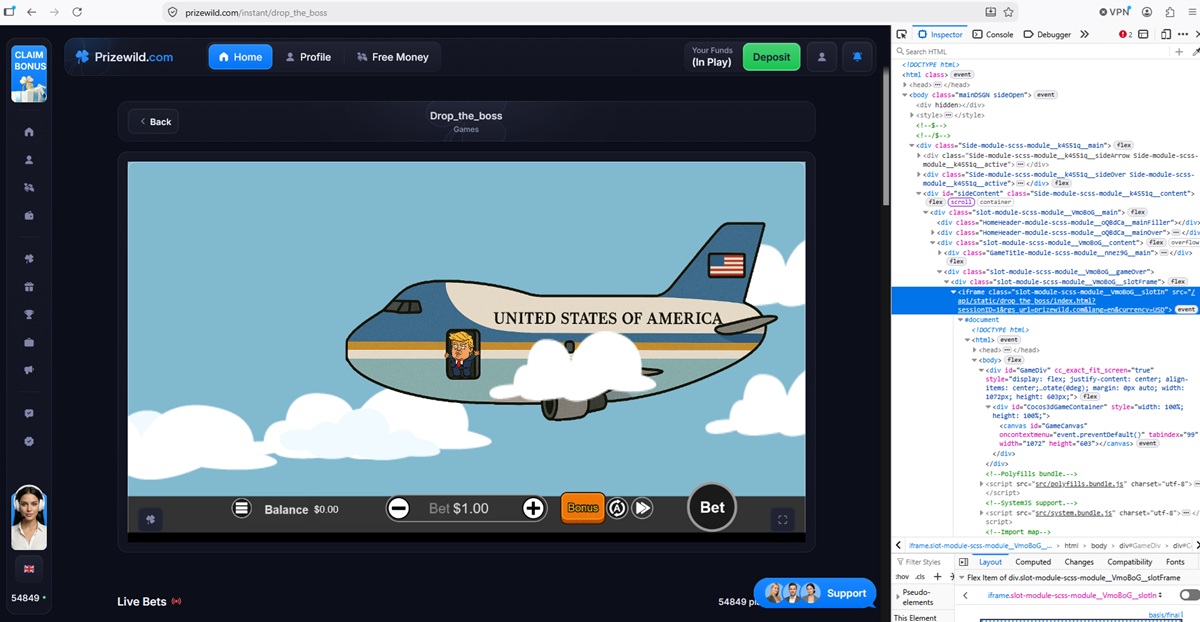The image size is (1200, 622).
Task: Expand the polyfills.bundle.js script node
Action: (981, 484)
